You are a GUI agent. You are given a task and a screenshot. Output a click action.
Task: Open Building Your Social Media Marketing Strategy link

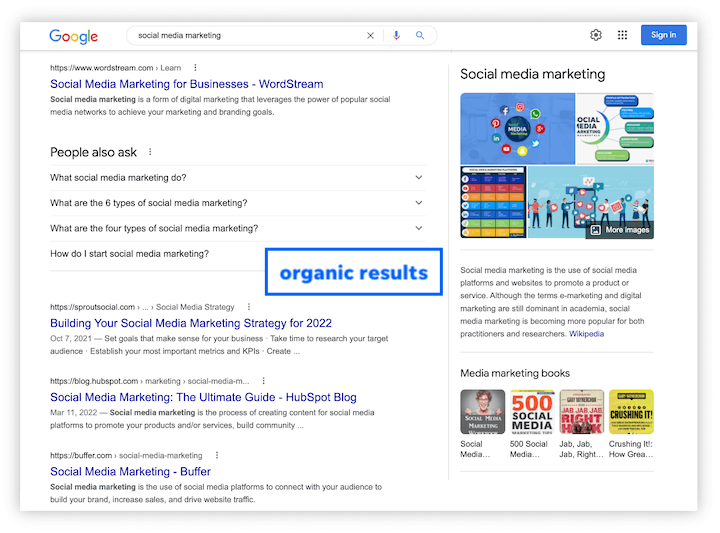point(191,323)
